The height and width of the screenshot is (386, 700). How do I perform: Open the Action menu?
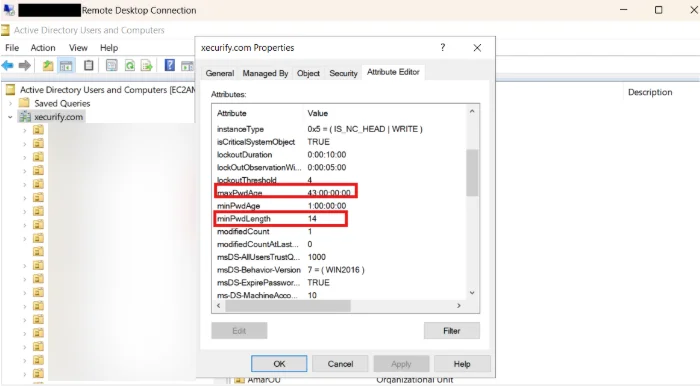point(43,48)
